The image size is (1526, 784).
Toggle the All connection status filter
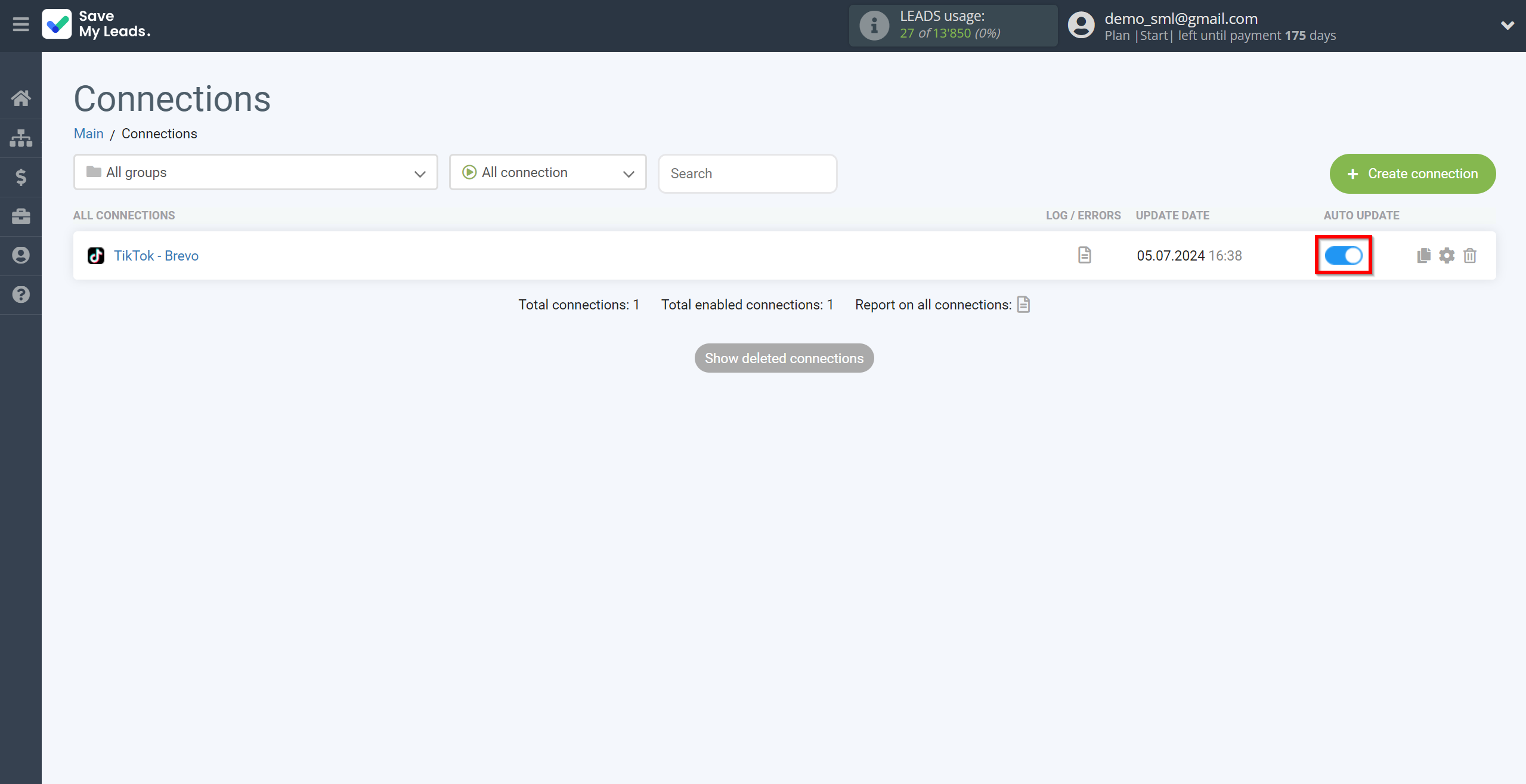click(x=548, y=172)
